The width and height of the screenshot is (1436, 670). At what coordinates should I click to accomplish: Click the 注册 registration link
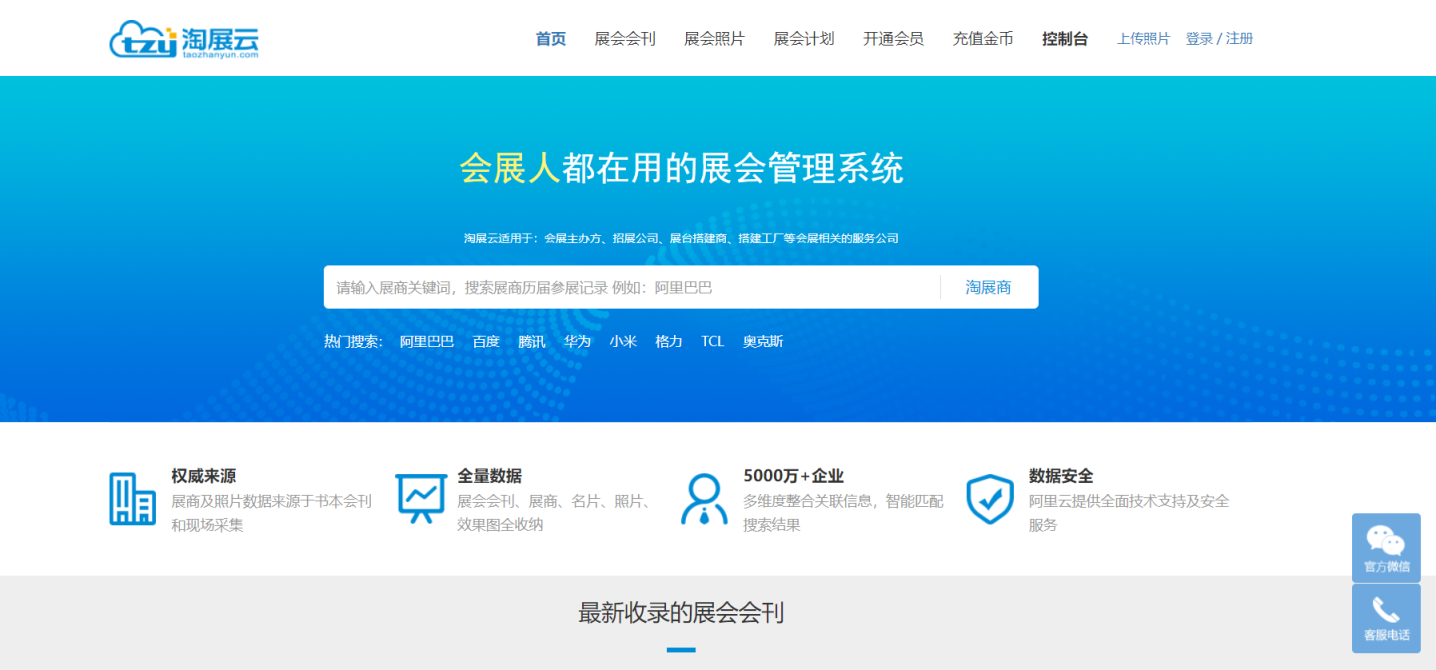1238,39
